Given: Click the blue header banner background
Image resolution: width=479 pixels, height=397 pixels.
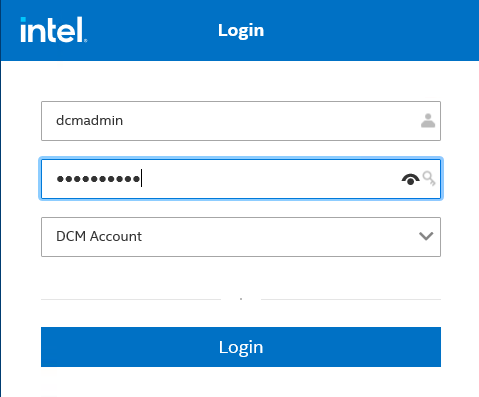Looking at the screenshot, I should click(367, 30).
